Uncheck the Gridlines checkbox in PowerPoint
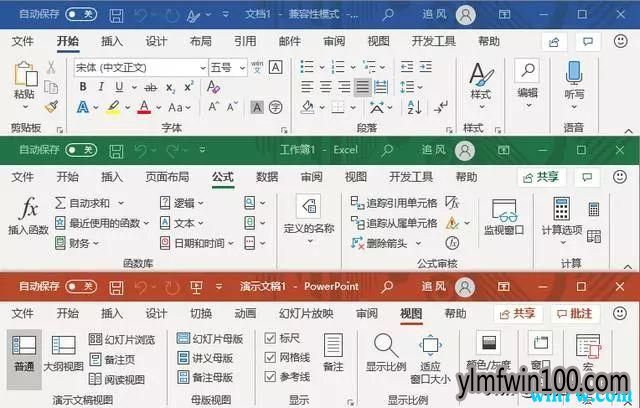The width and height of the screenshot is (640, 408). 270,357
